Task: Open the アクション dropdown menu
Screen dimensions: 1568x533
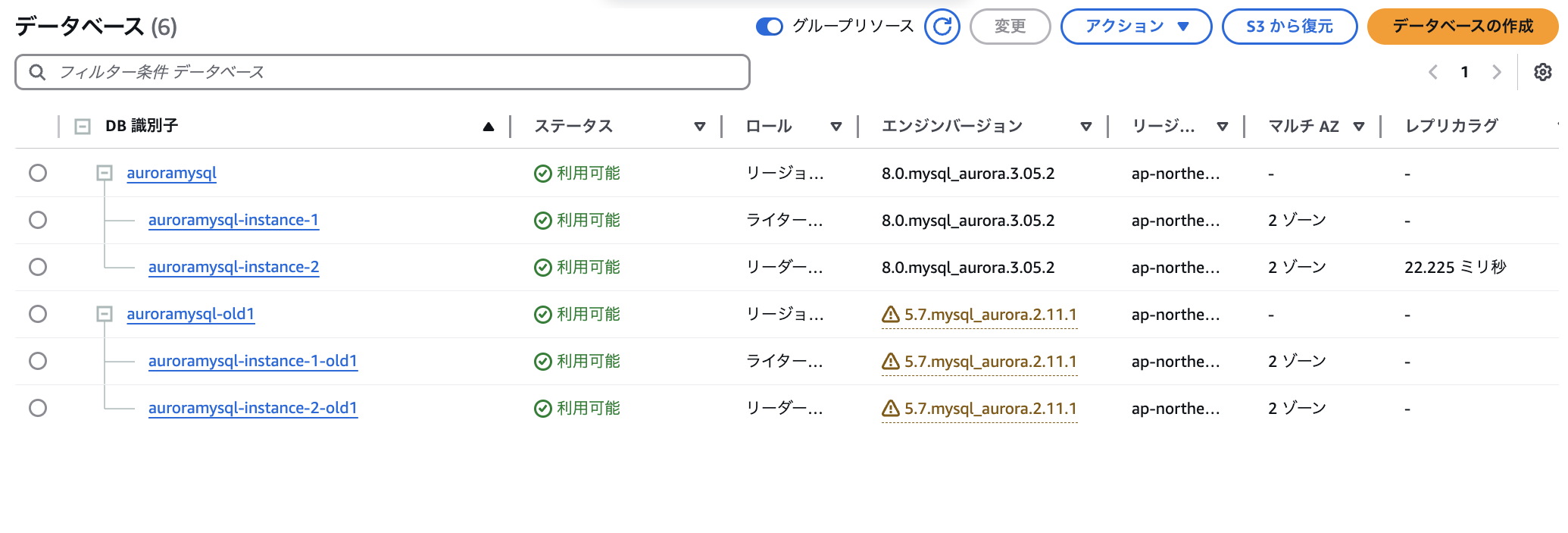Action: click(x=1135, y=27)
